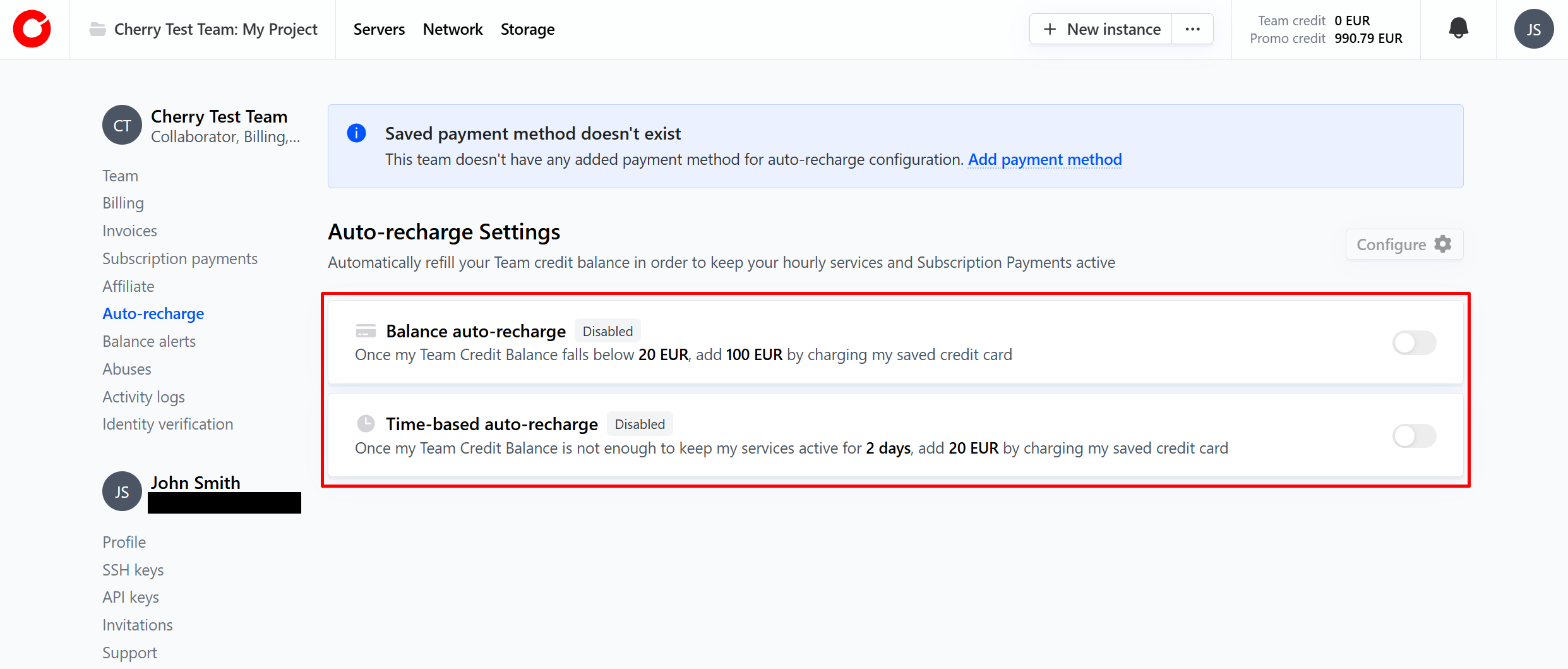Enable the Balance auto-recharge toggle
Viewport: 1568px width, 669px height.
[1414, 343]
